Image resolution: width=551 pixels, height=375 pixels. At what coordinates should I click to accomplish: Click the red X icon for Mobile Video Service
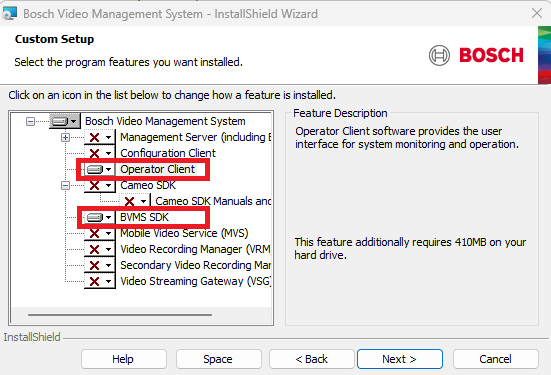[x=94, y=234]
